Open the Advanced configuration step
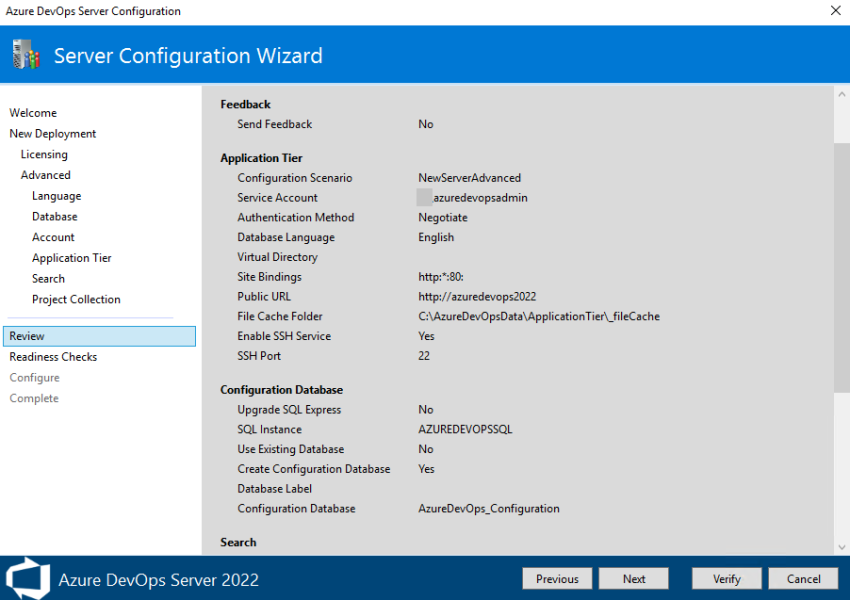The image size is (850, 600). click(x=45, y=174)
